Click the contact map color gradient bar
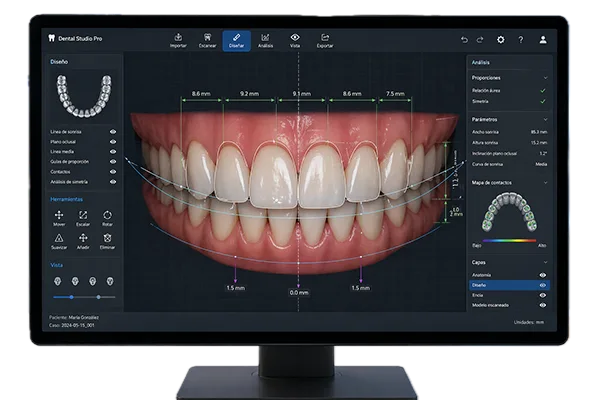The image size is (600, 400). click(509, 241)
